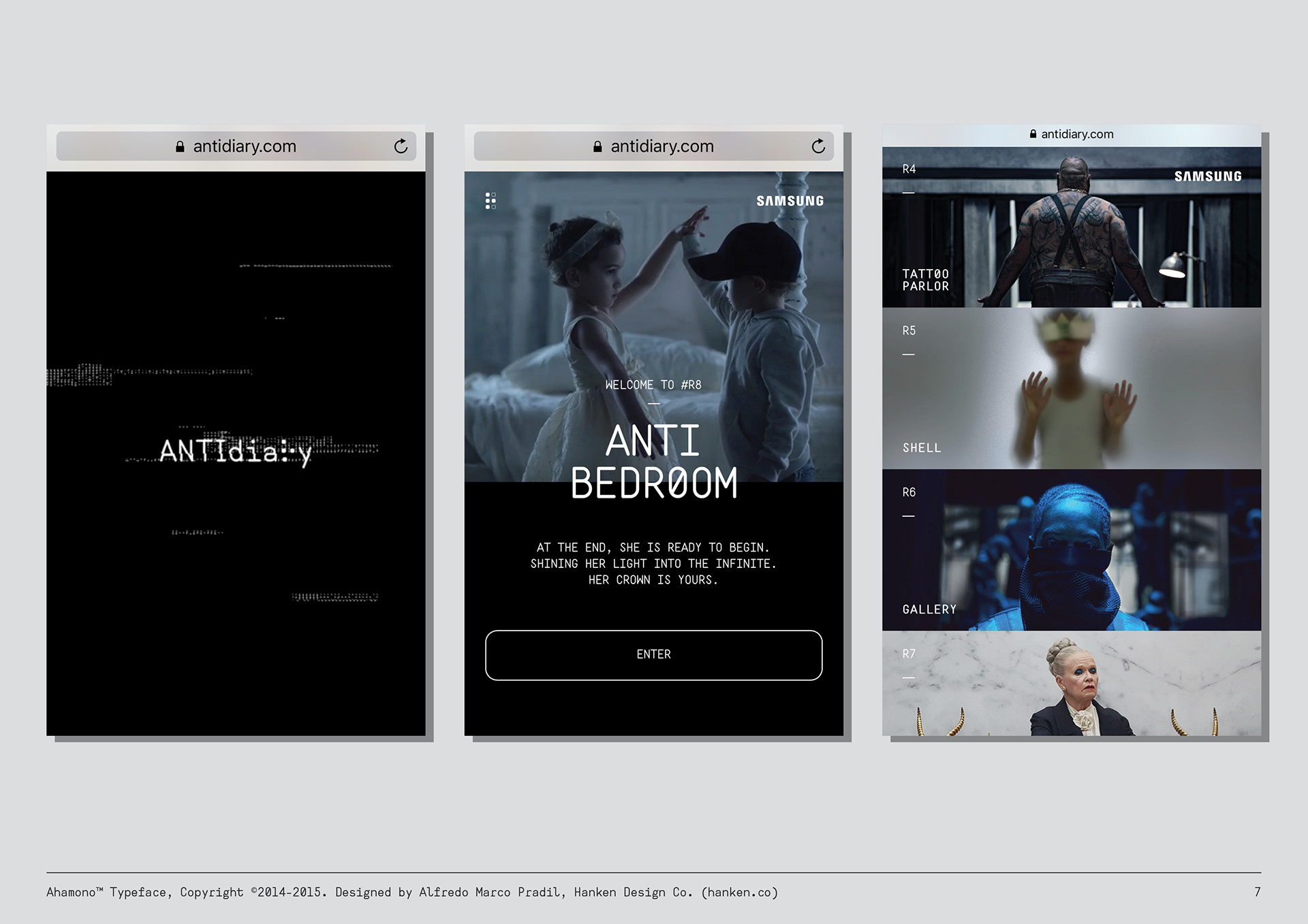Open R4 Tattoo Parlor room tile

(x=1071, y=227)
